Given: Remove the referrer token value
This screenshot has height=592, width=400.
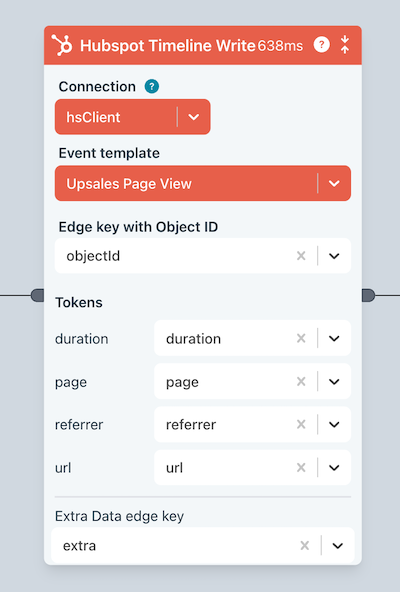Looking at the screenshot, I should 301,424.
